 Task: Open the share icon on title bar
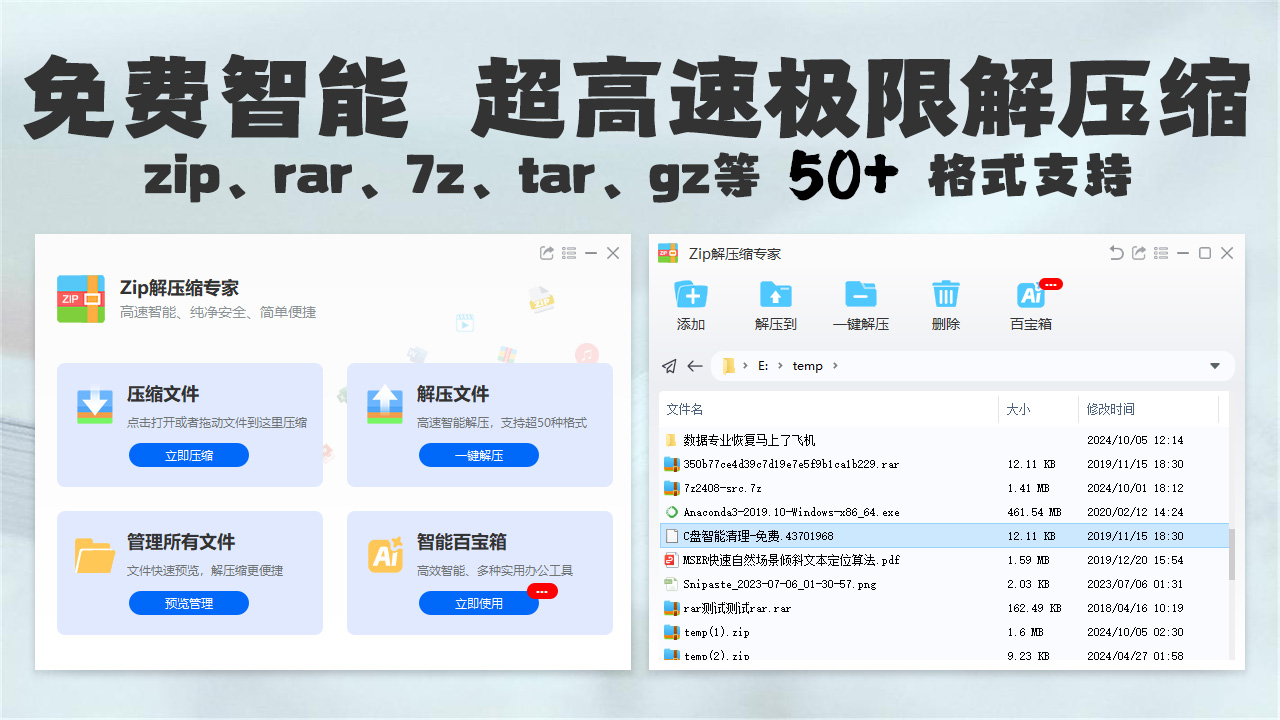(1138, 253)
